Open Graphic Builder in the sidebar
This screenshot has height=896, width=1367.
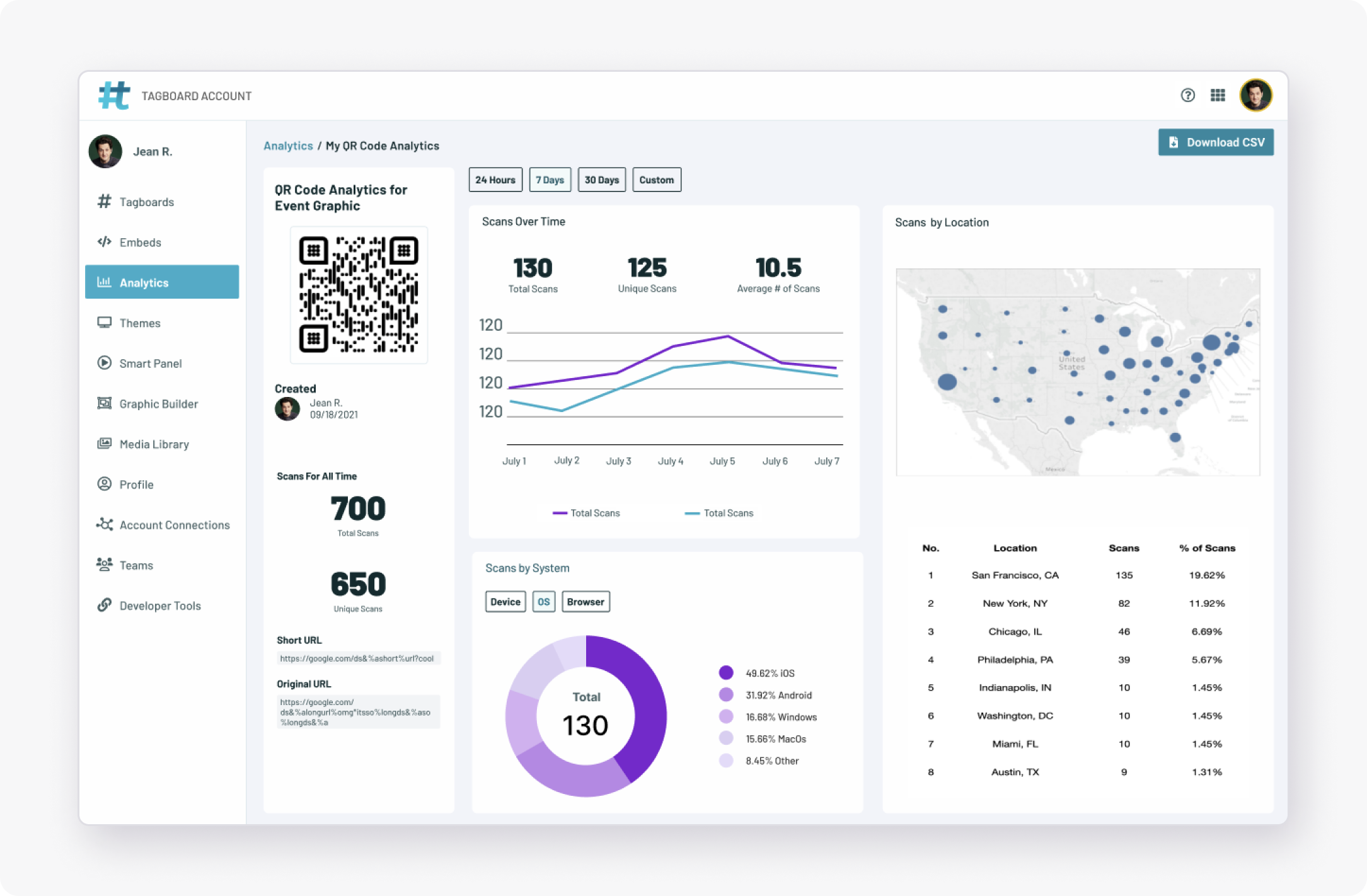[158, 404]
